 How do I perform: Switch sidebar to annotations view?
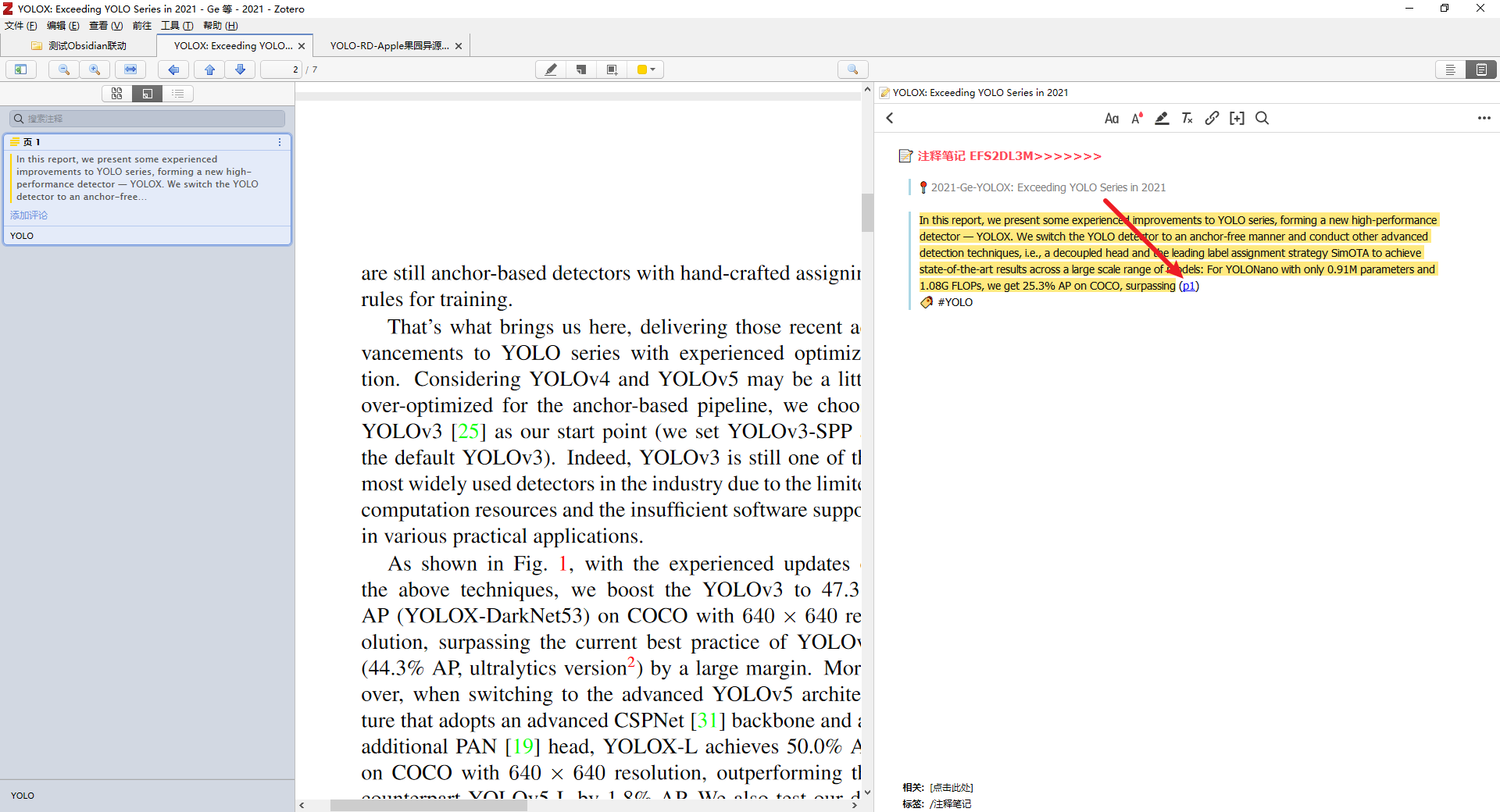148,94
